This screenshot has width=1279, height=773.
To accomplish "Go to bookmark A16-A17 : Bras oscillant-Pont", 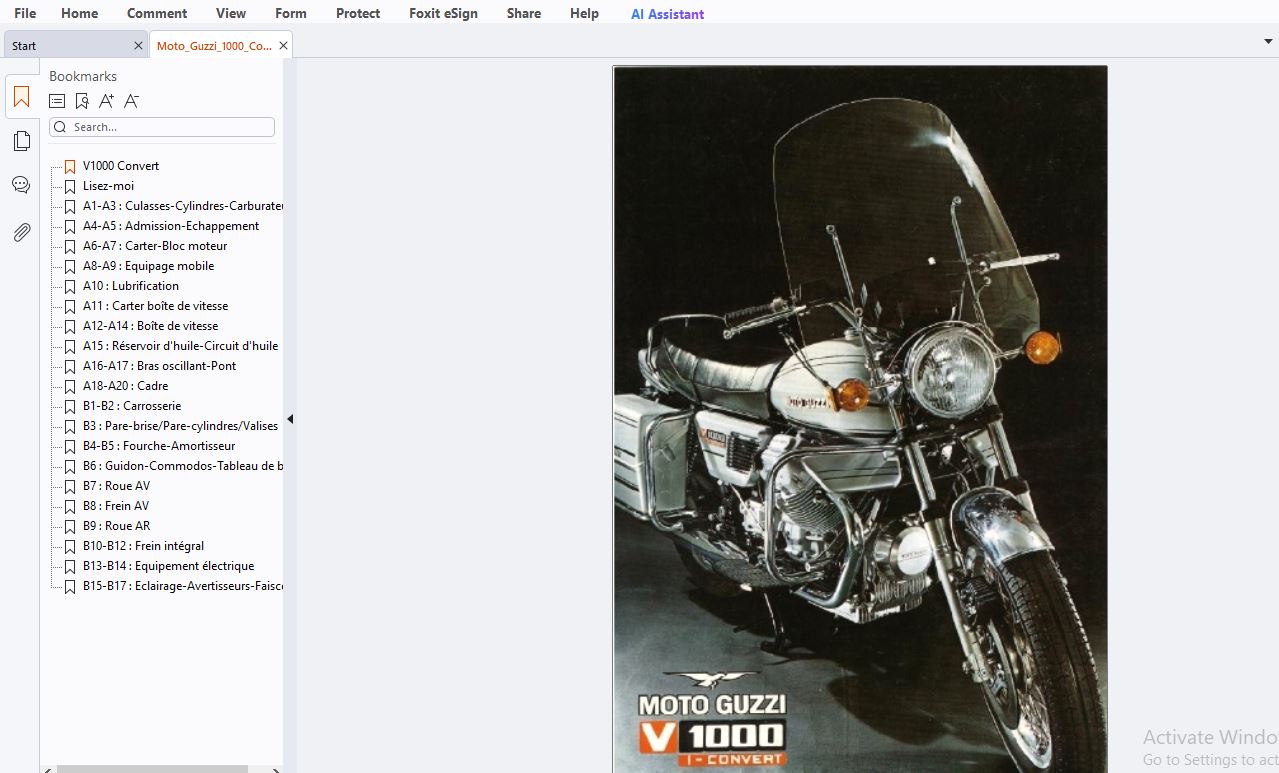I will tap(160, 366).
